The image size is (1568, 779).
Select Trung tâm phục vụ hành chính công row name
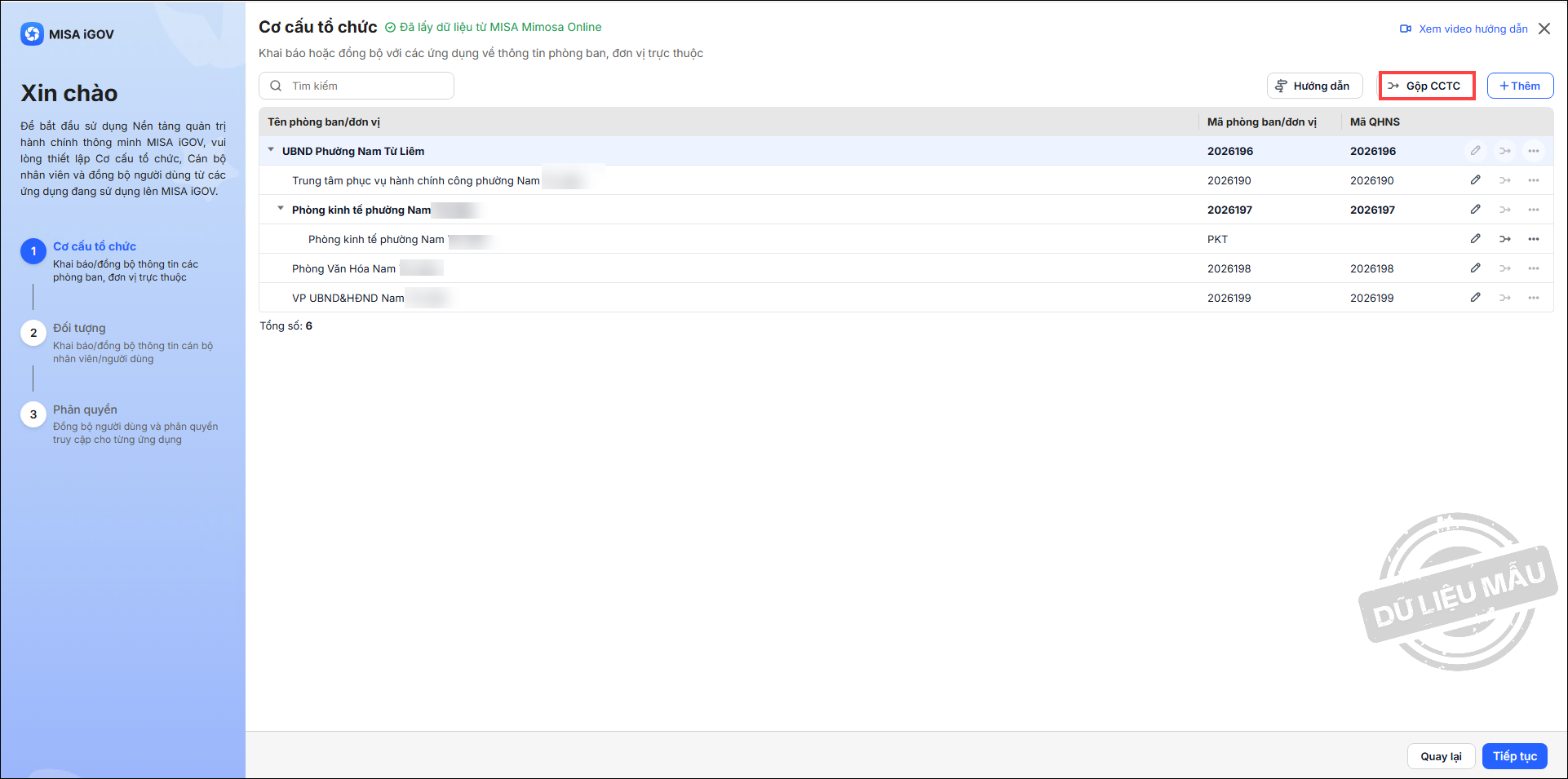416,180
